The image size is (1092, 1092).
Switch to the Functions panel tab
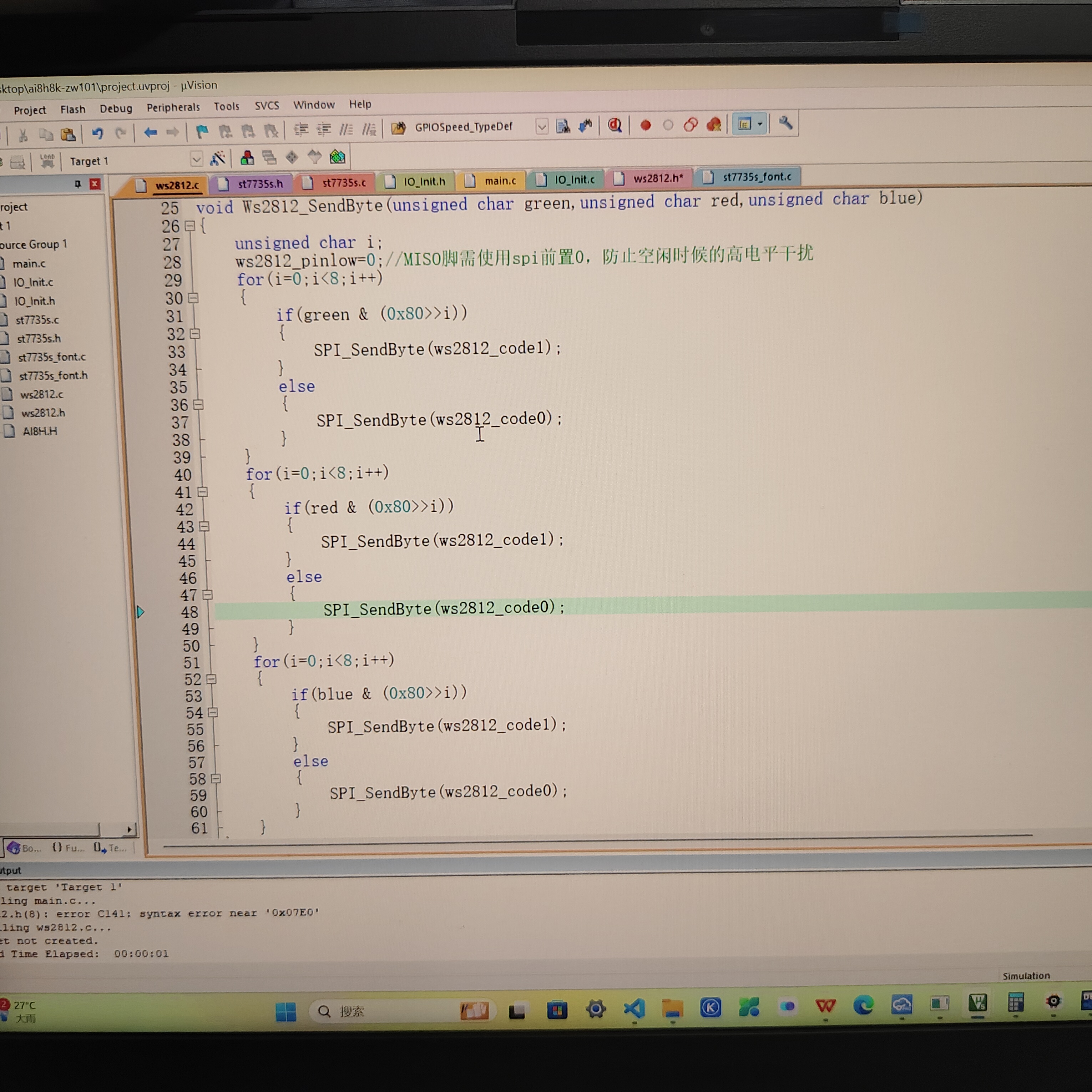(68, 847)
